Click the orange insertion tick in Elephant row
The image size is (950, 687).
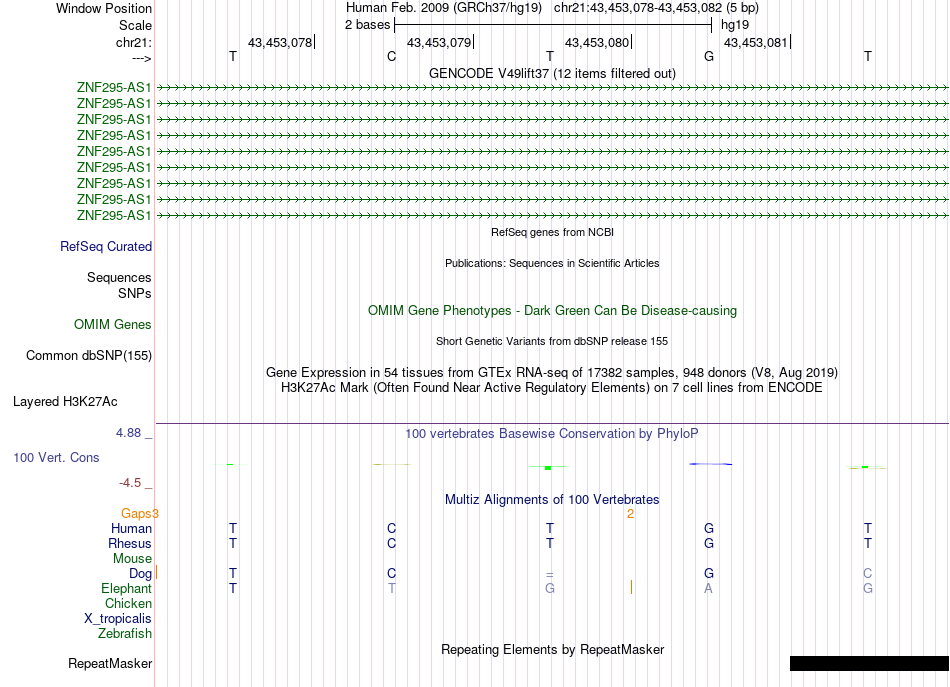(x=631, y=587)
